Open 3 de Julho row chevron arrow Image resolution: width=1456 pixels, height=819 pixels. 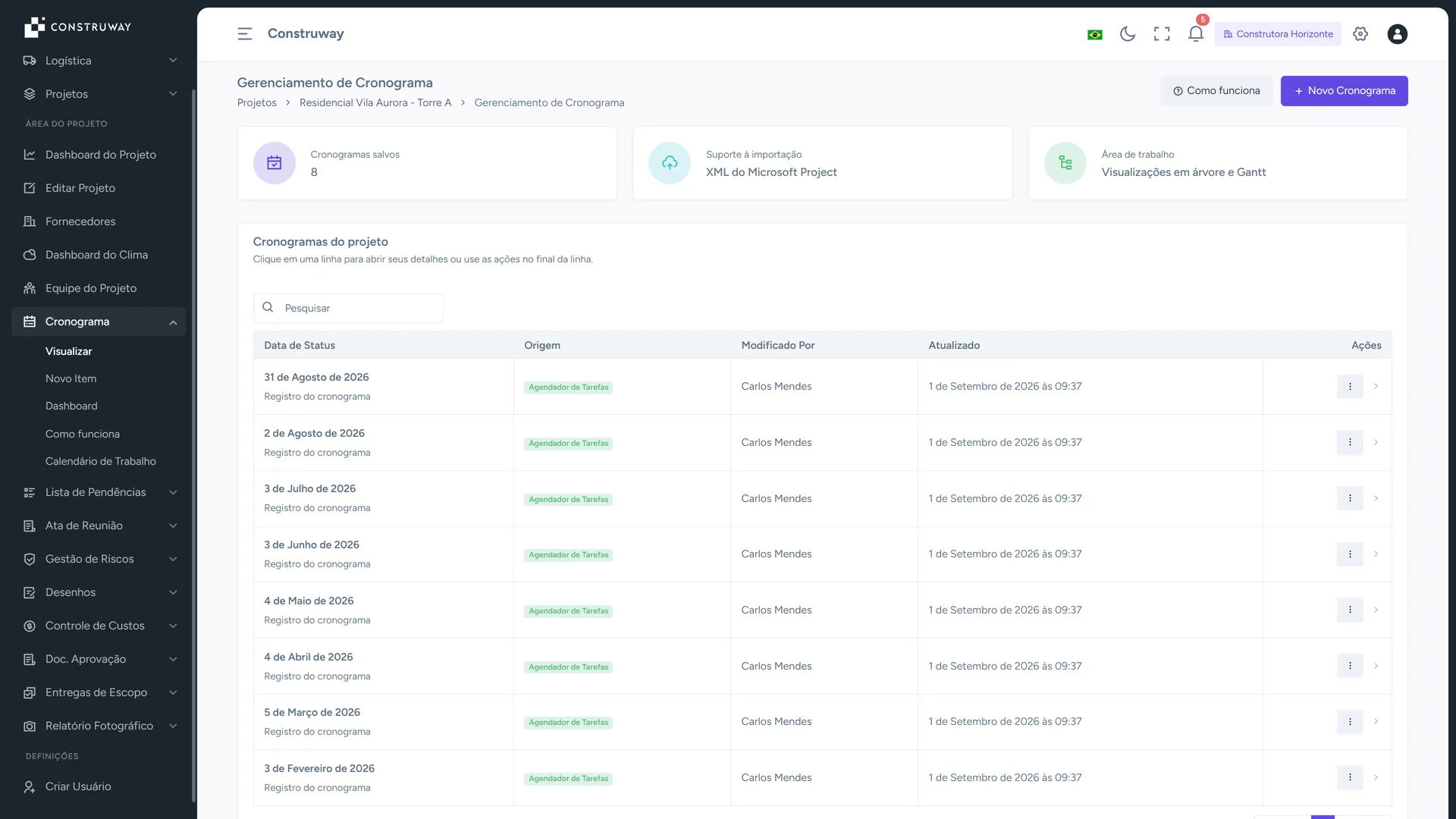(1376, 498)
